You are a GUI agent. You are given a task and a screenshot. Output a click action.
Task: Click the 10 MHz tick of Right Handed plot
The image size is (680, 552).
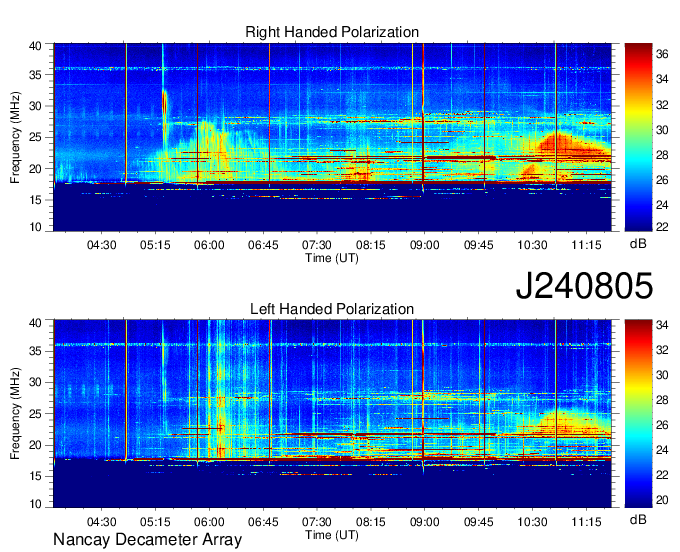click(35, 227)
